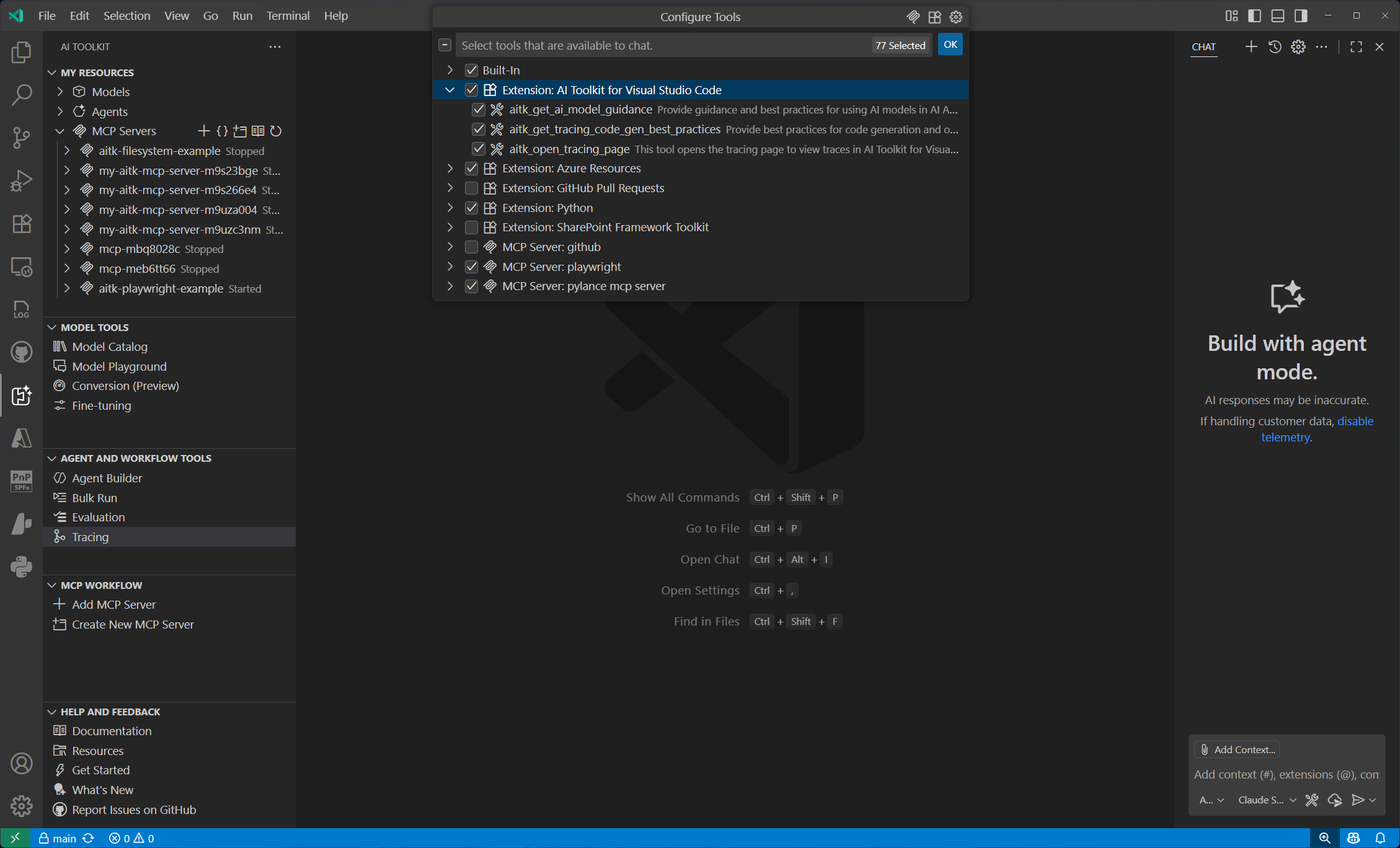The height and width of the screenshot is (848, 1400).
Task: Open the Selection menu
Action: 126,15
